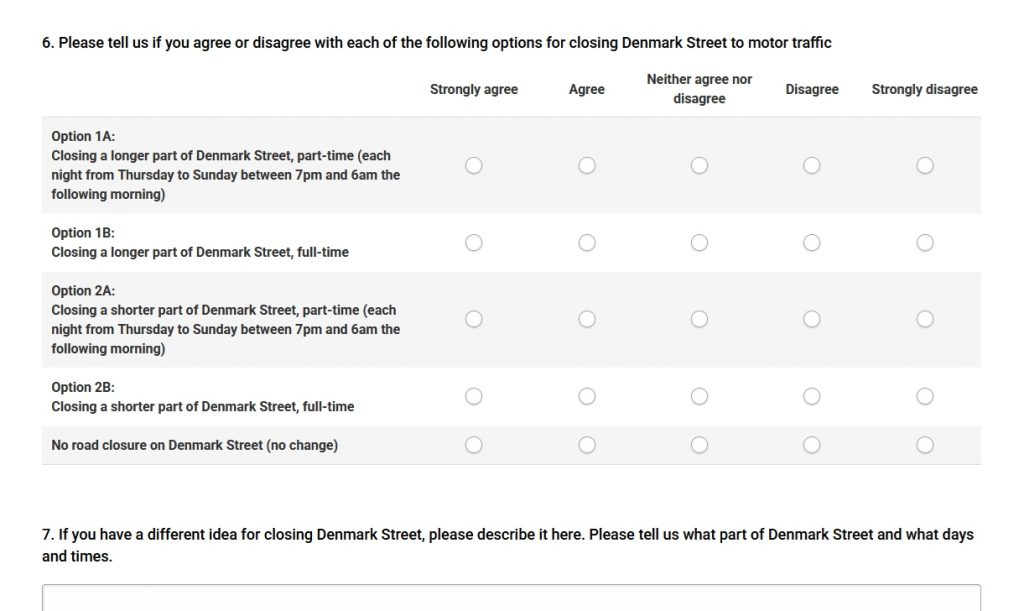Choose Disagree for Option 1A

[812, 165]
